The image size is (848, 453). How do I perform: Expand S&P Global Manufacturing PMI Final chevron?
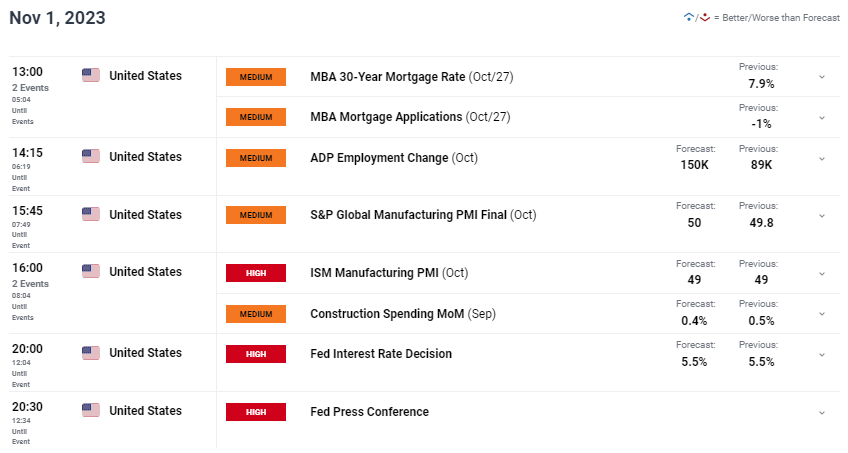pos(822,216)
